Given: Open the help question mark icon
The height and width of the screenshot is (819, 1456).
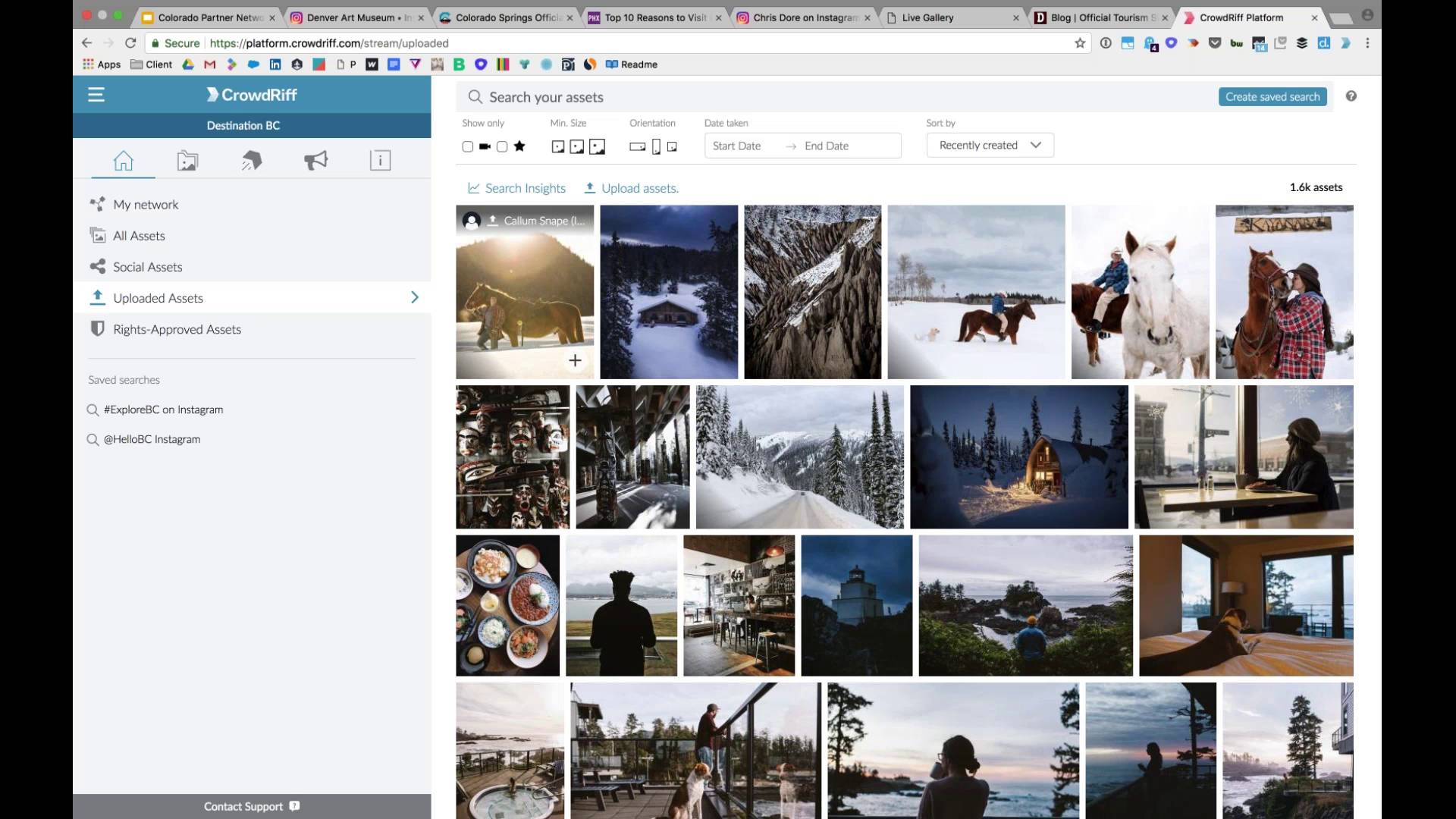Looking at the screenshot, I should tap(1351, 96).
